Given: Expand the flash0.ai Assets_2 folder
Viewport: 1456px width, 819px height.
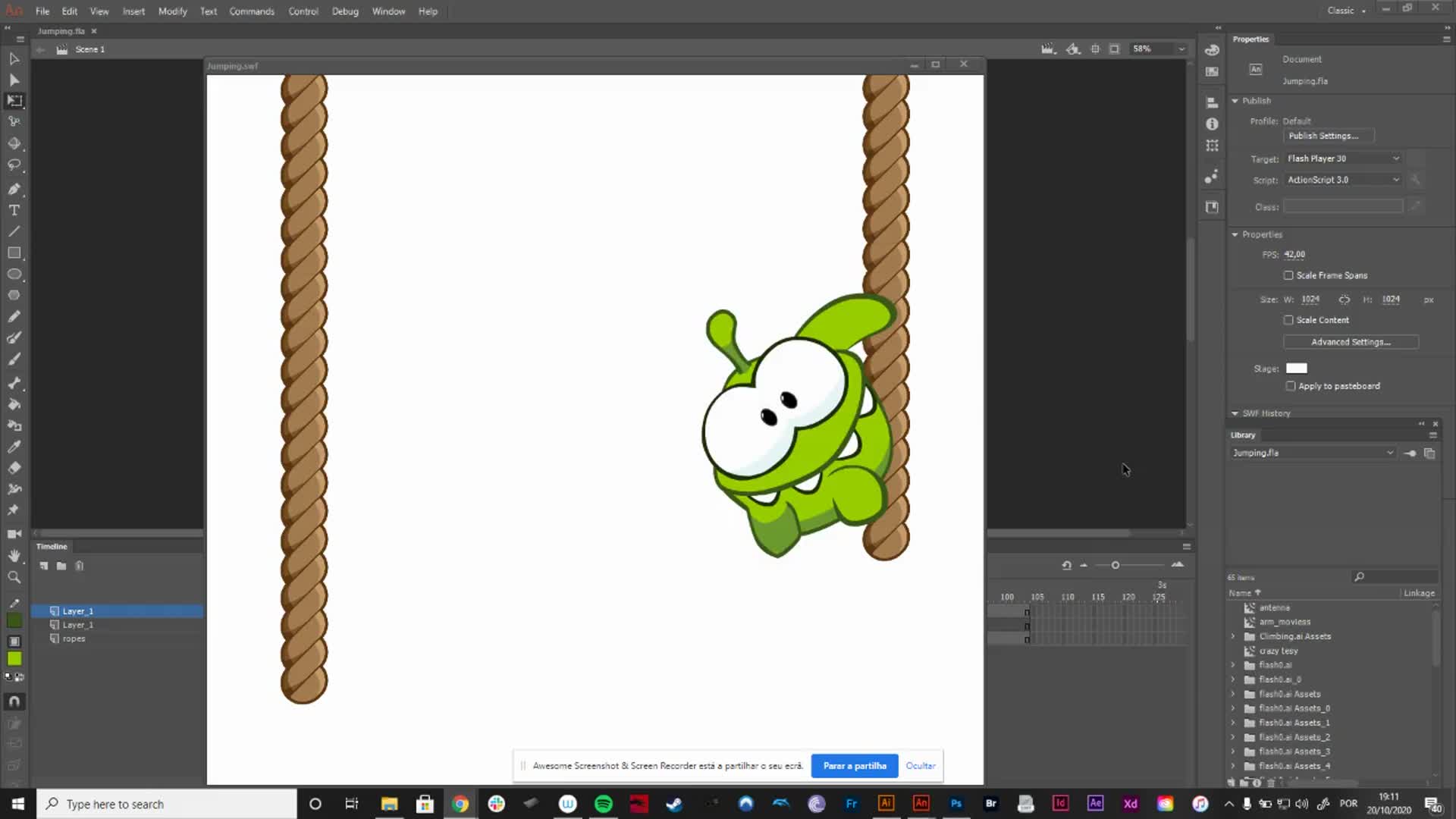Looking at the screenshot, I should [x=1233, y=737].
